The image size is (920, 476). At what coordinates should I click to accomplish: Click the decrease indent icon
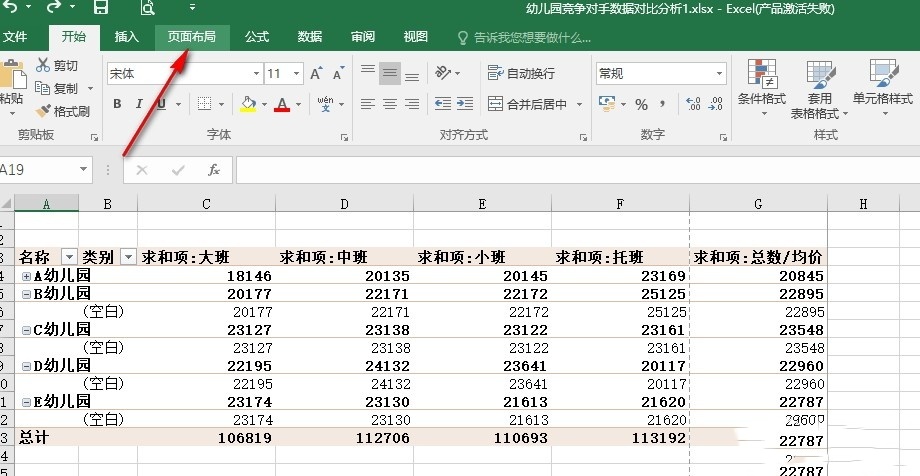tap(443, 104)
